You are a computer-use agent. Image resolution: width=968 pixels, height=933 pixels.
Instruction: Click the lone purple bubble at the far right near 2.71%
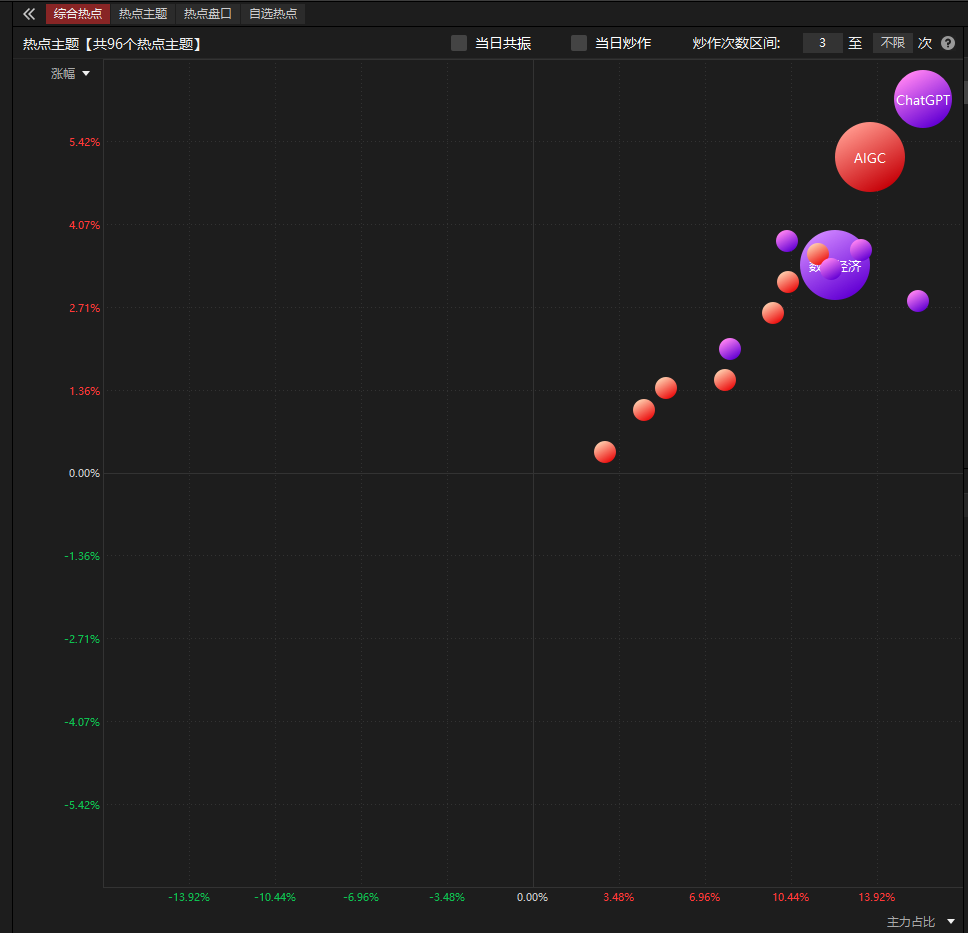(917, 301)
